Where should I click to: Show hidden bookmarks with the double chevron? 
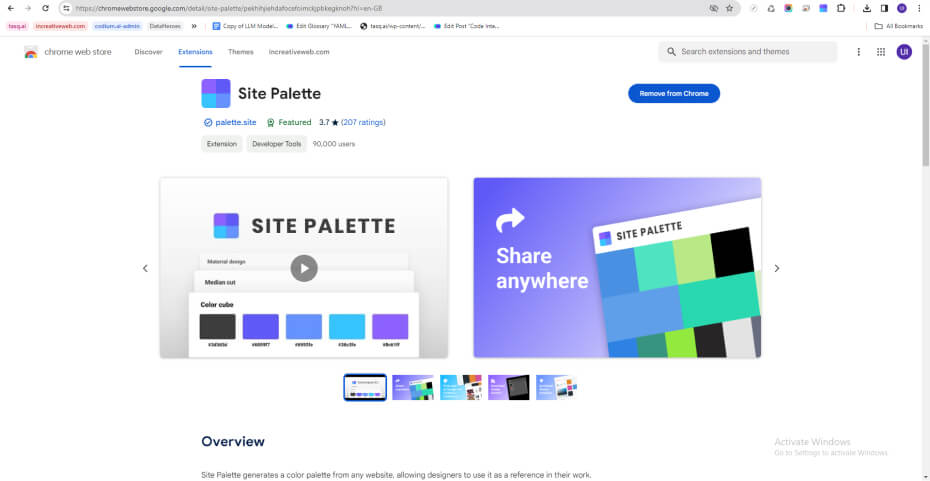tap(194, 26)
